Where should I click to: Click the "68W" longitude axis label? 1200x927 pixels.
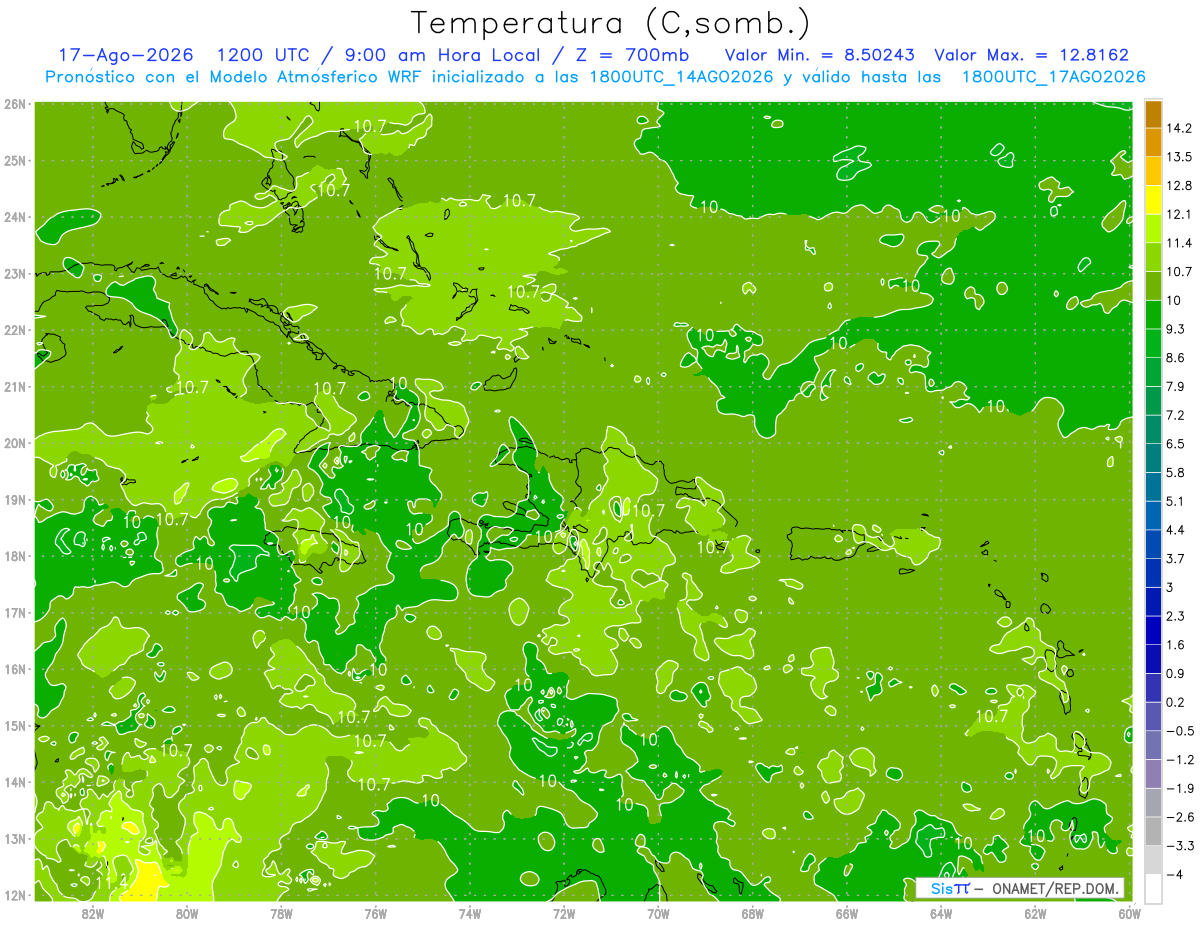pos(753,913)
